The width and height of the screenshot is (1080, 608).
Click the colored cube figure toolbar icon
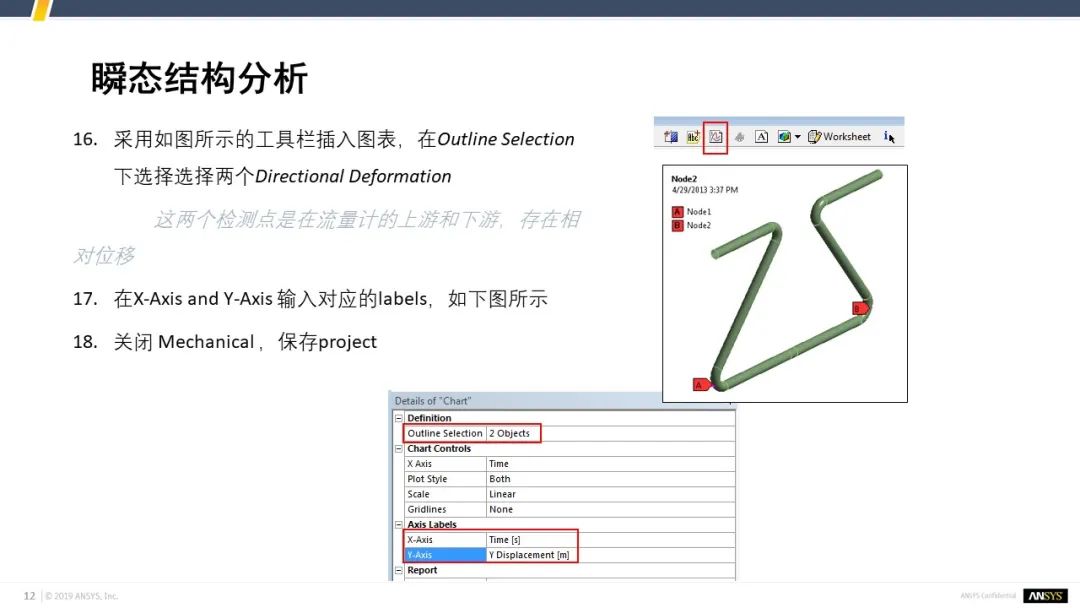(x=784, y=137)
